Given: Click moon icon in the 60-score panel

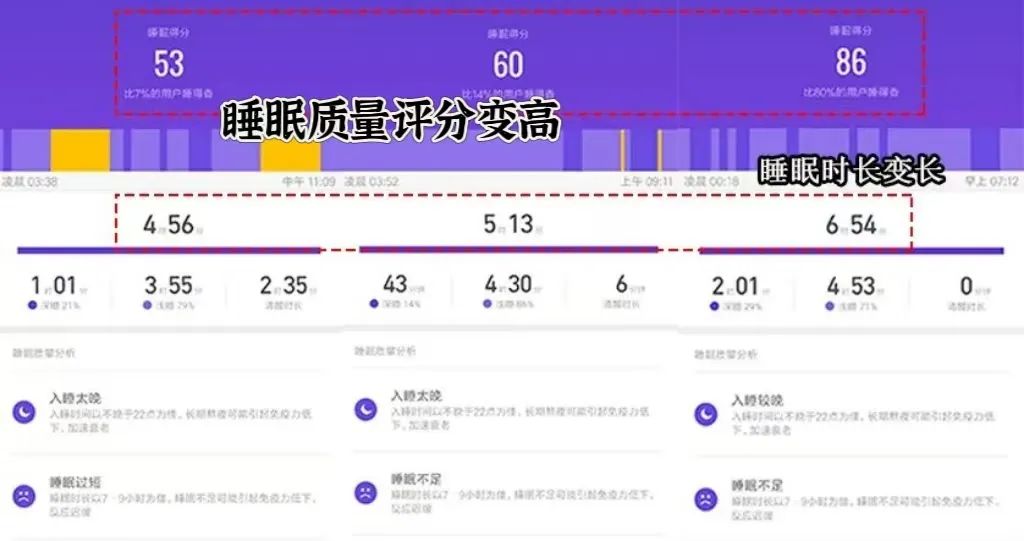Looking at the screenshot, I should (366, 409).
